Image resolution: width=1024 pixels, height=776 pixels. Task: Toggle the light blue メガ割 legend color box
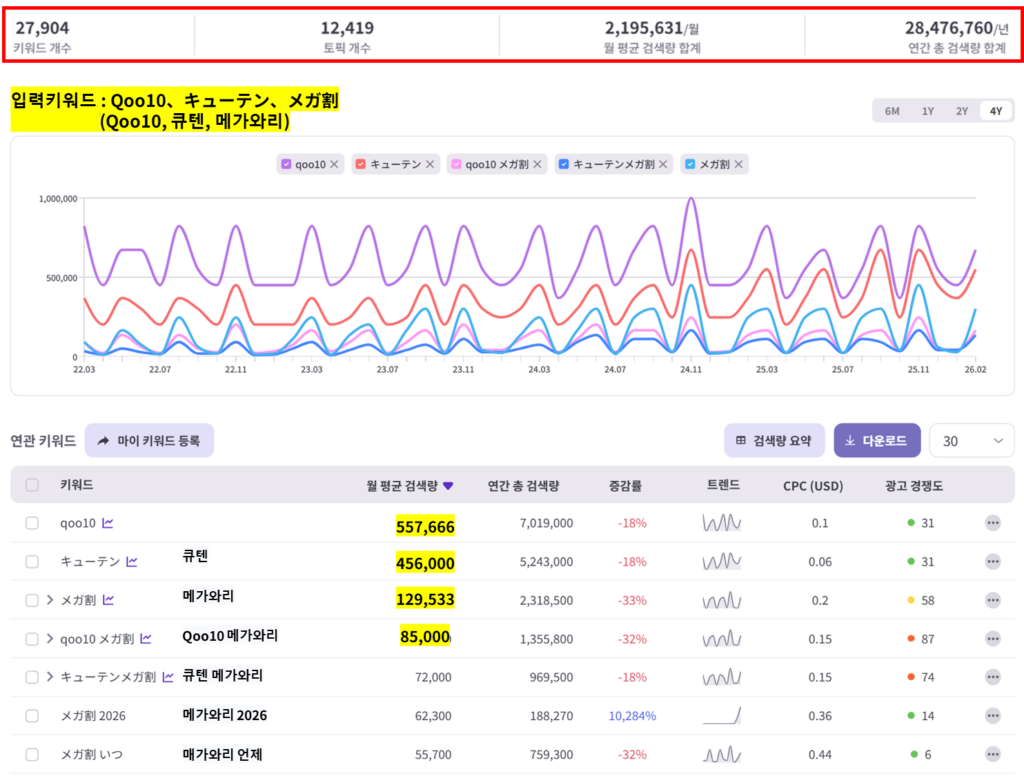690,164
